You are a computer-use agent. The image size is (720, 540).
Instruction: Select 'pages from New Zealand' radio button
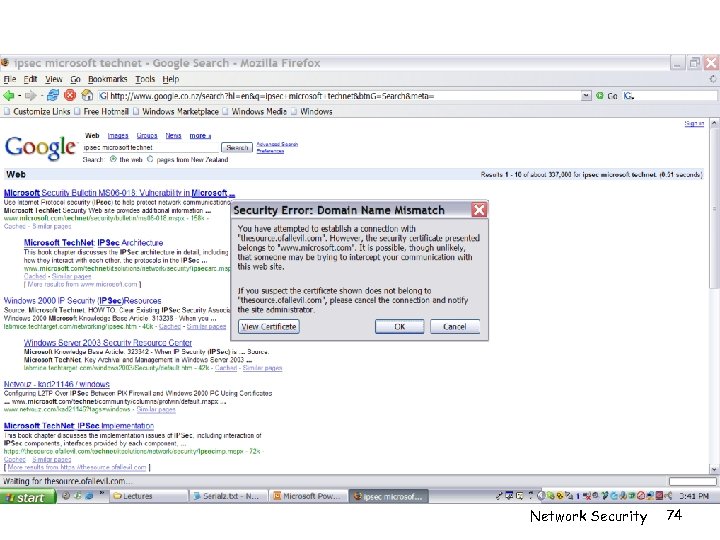150,159
